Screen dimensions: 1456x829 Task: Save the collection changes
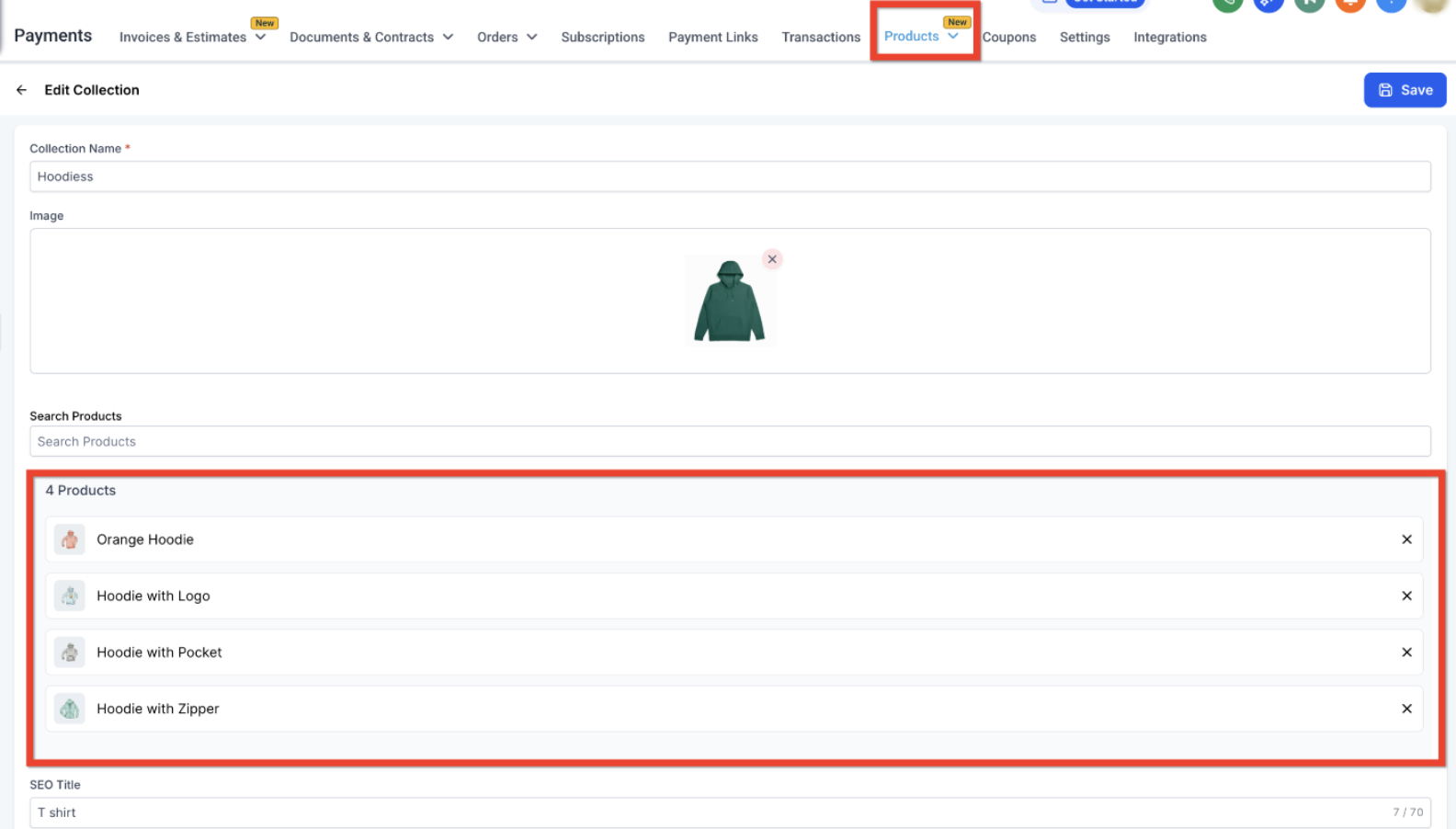1404,90
